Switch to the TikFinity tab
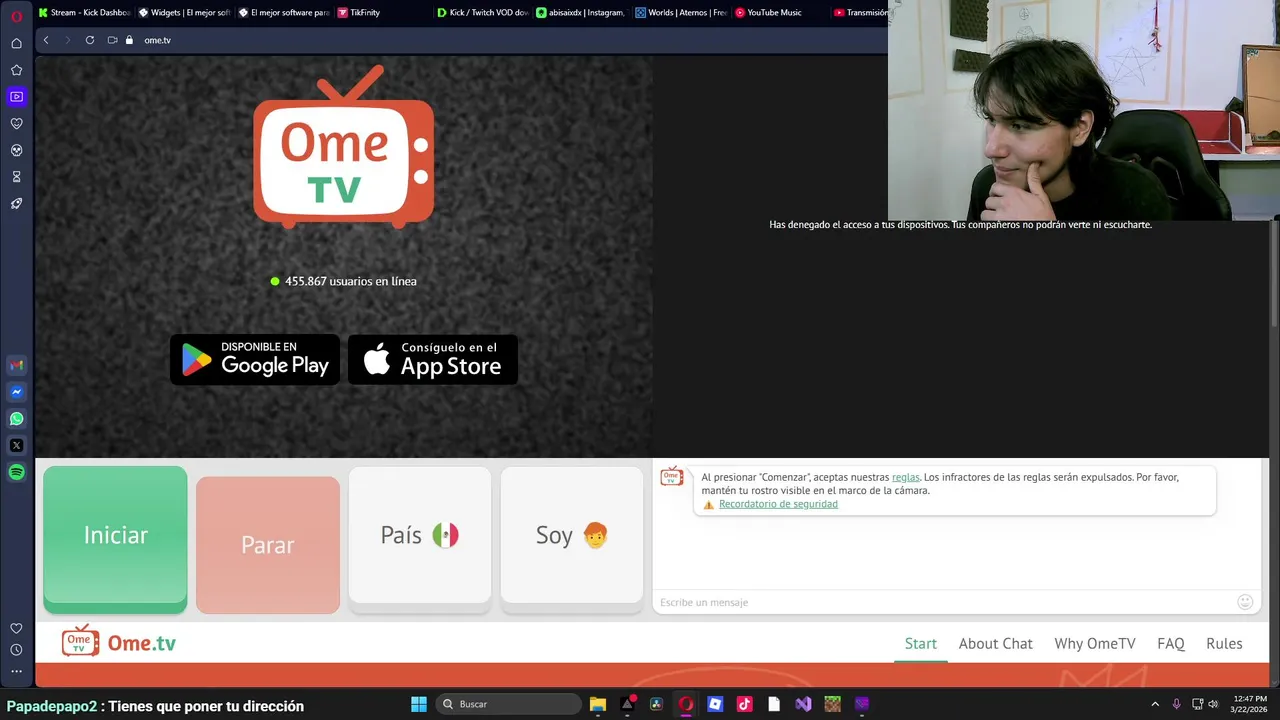 [x=360, y=13]
